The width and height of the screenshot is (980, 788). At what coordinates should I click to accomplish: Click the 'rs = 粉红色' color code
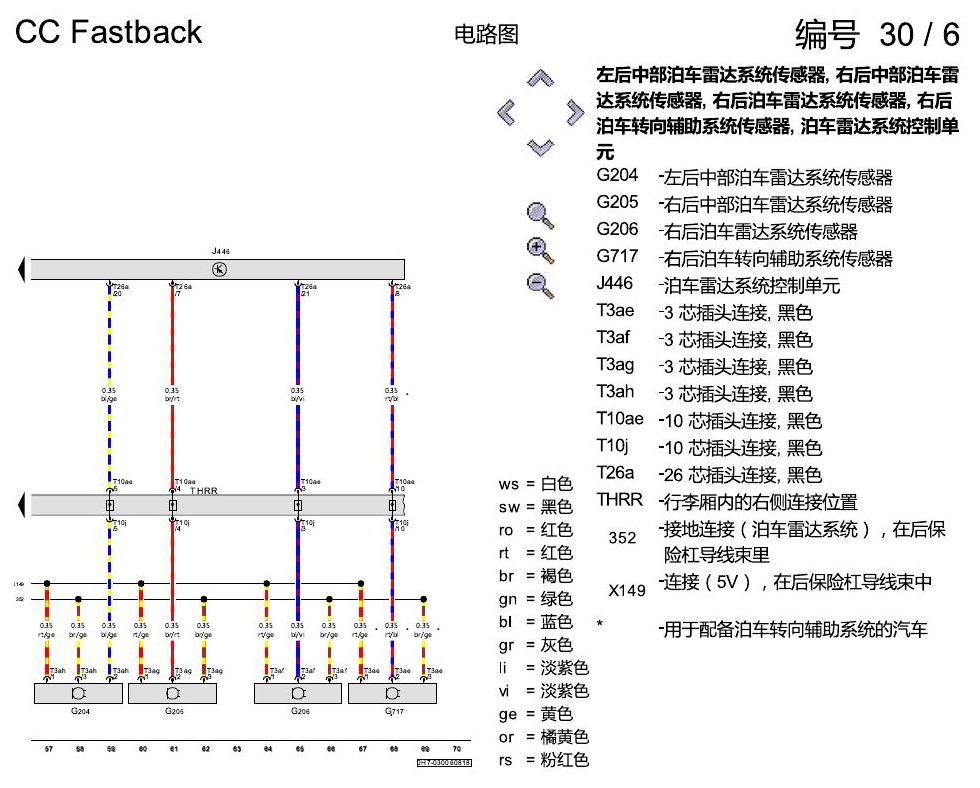544,760
